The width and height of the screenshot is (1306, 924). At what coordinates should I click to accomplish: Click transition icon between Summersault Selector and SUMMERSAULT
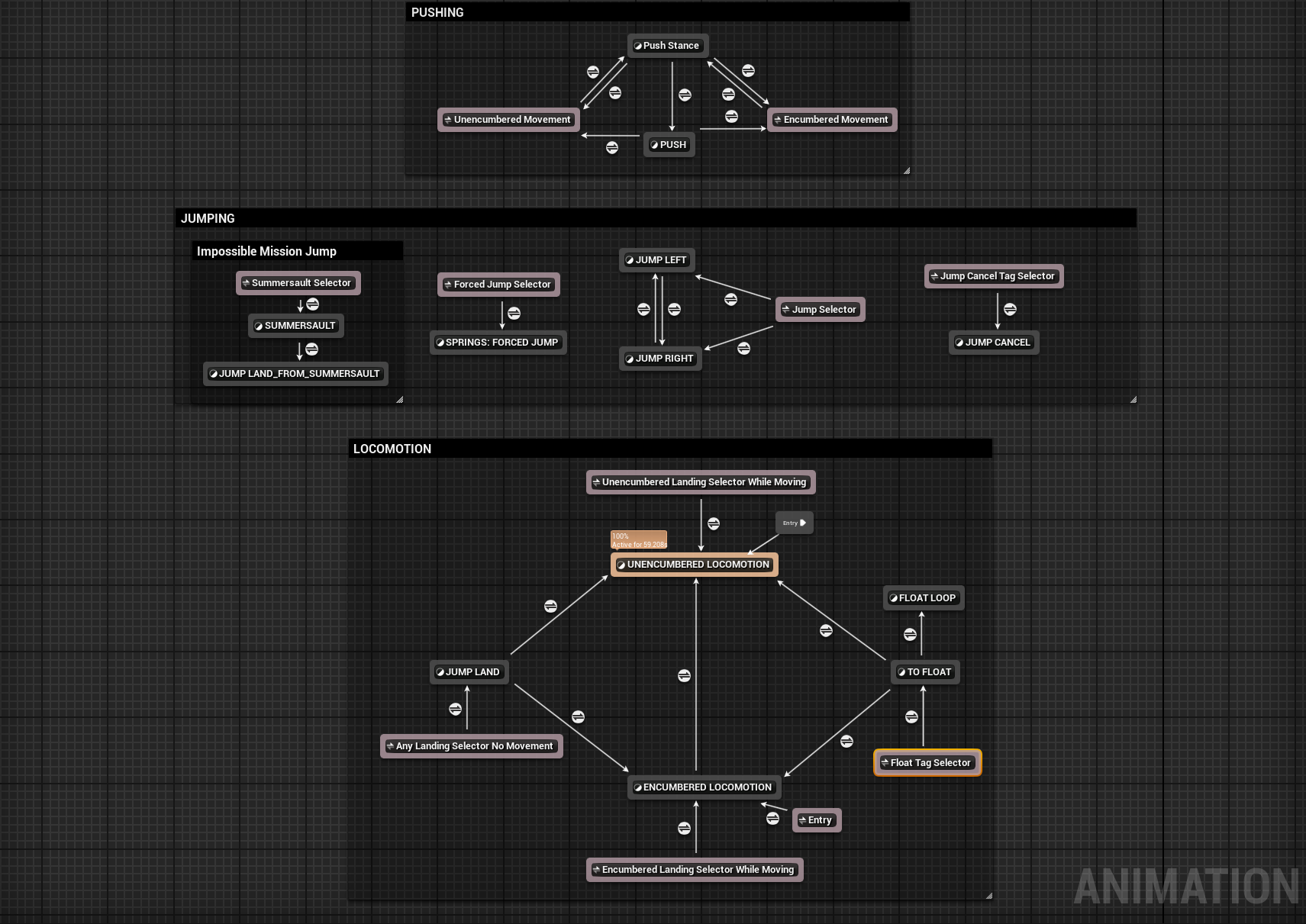click(312, 304)
